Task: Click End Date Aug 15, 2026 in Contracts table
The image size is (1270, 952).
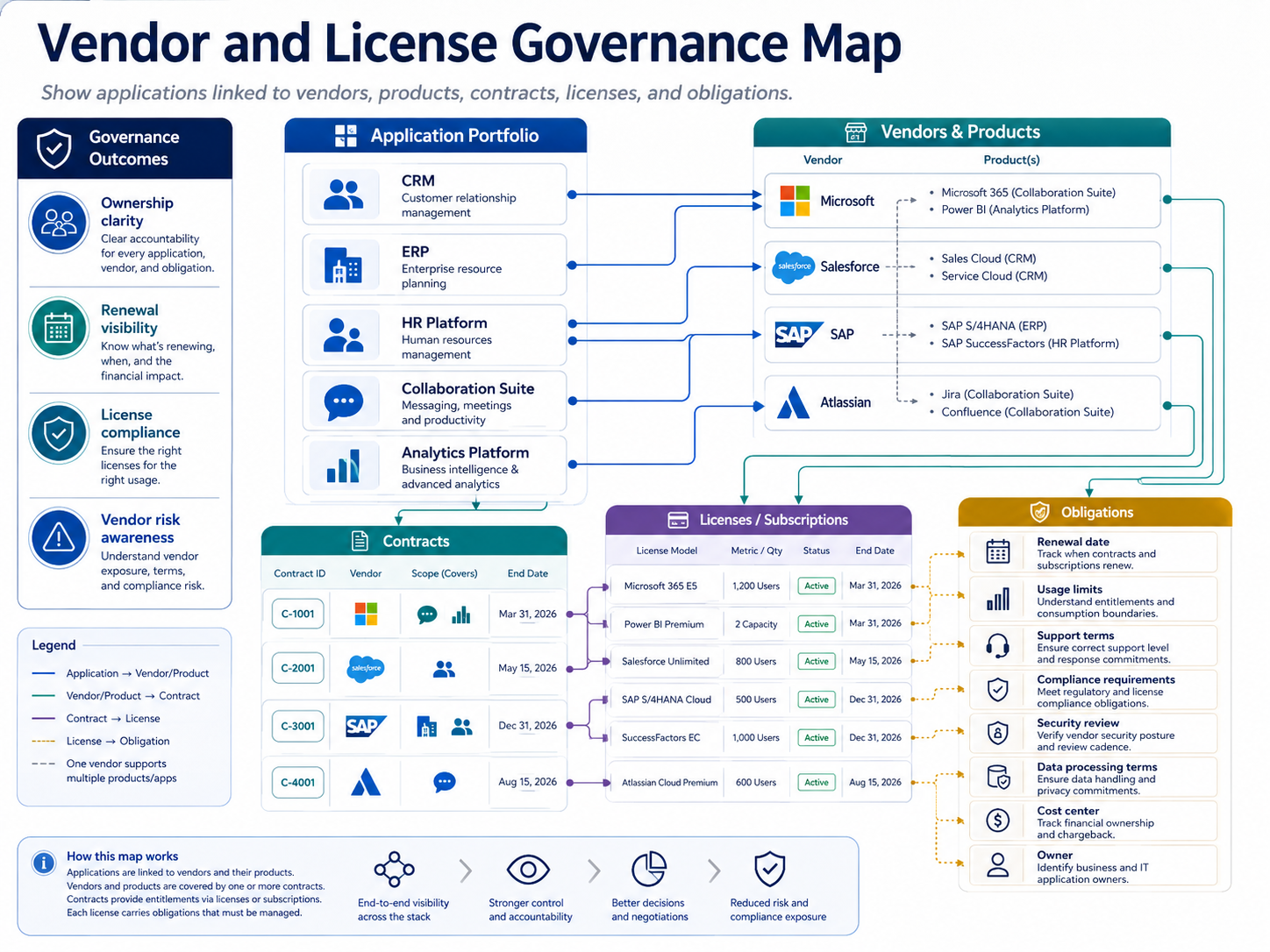Action: (x=527, y=782)
